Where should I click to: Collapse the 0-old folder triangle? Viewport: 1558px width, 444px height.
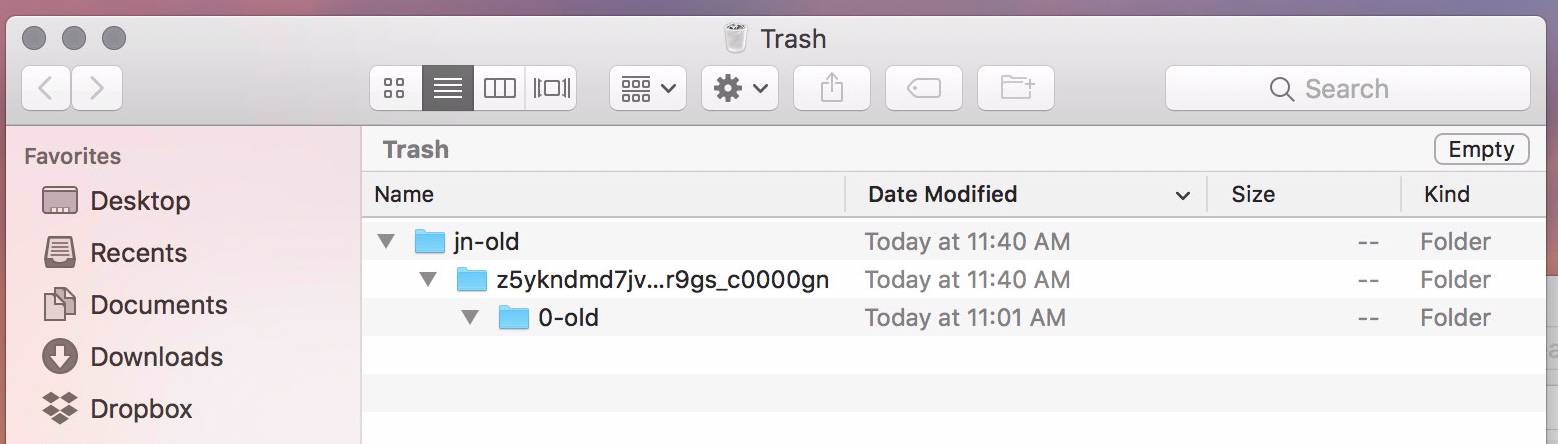[x=470, y=317]
